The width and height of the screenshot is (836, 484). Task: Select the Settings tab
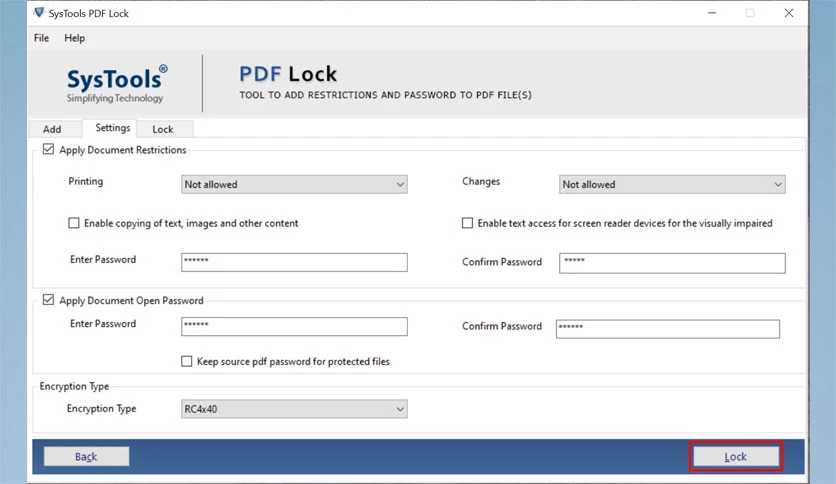[112, 128]
